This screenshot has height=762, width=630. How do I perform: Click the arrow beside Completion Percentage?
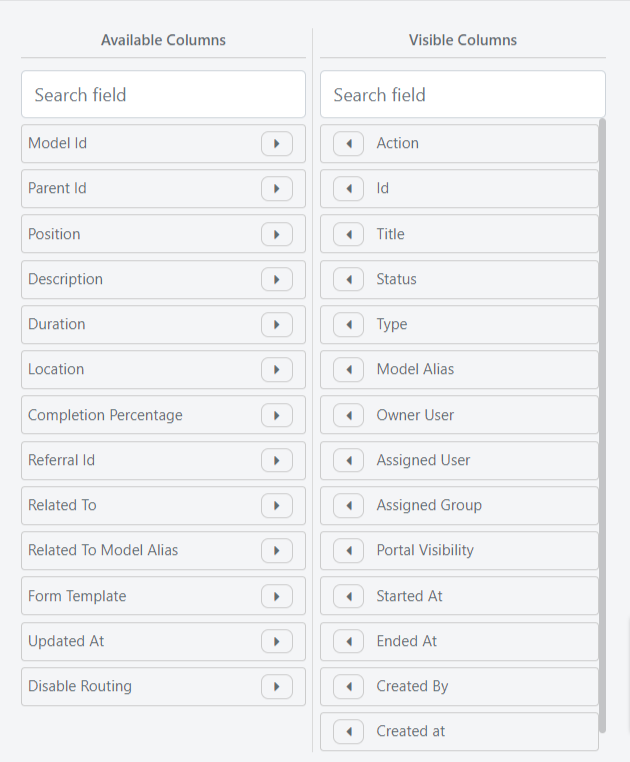click(277, 416)
